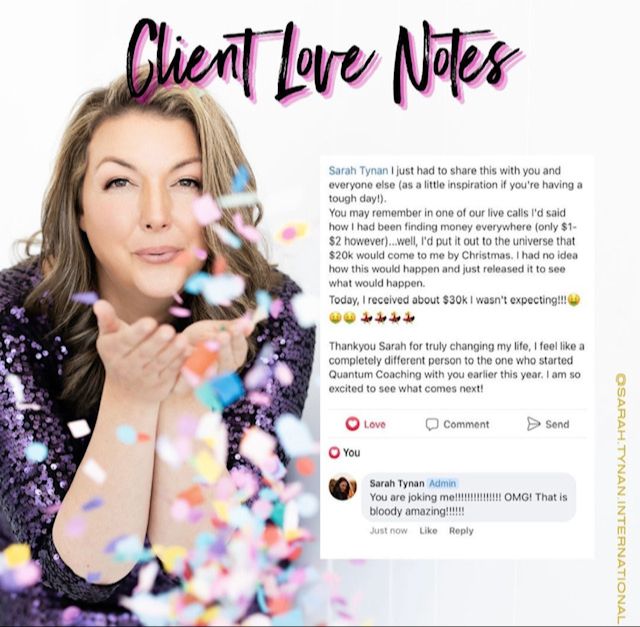640x627 pixels.
Task: Click the Send paper plane icon
Action: 533,424
